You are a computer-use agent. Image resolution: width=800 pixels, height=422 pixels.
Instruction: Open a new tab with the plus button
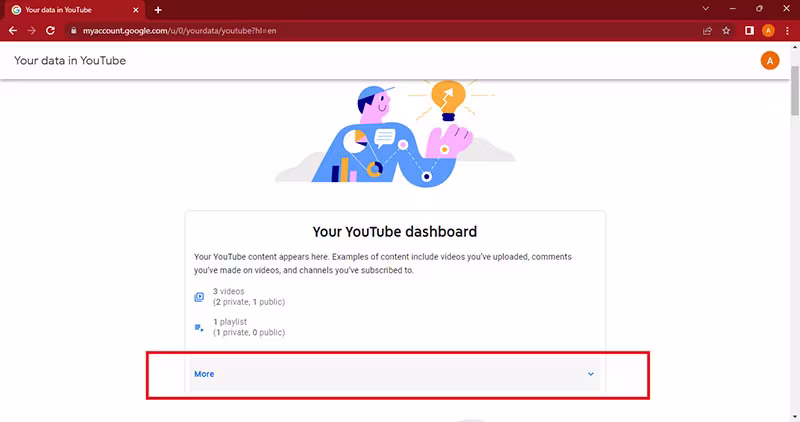[x=158, y=10]
